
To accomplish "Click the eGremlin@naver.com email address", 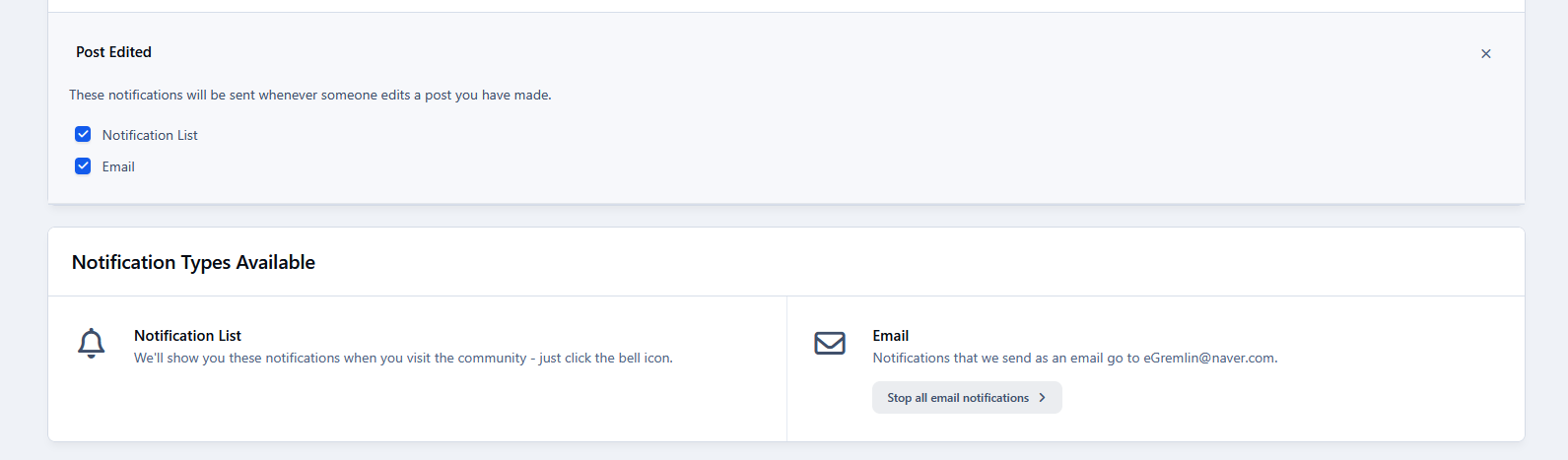I will coord(1208,359).
